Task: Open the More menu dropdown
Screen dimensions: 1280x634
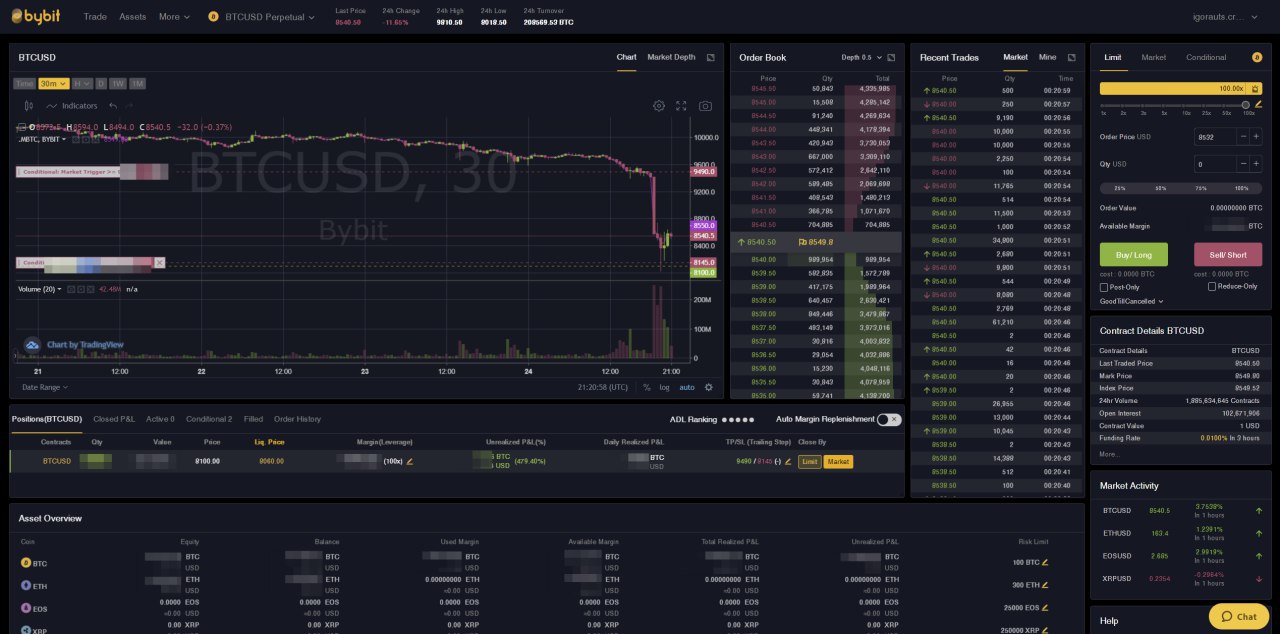Action: click(x=174, y=17)
